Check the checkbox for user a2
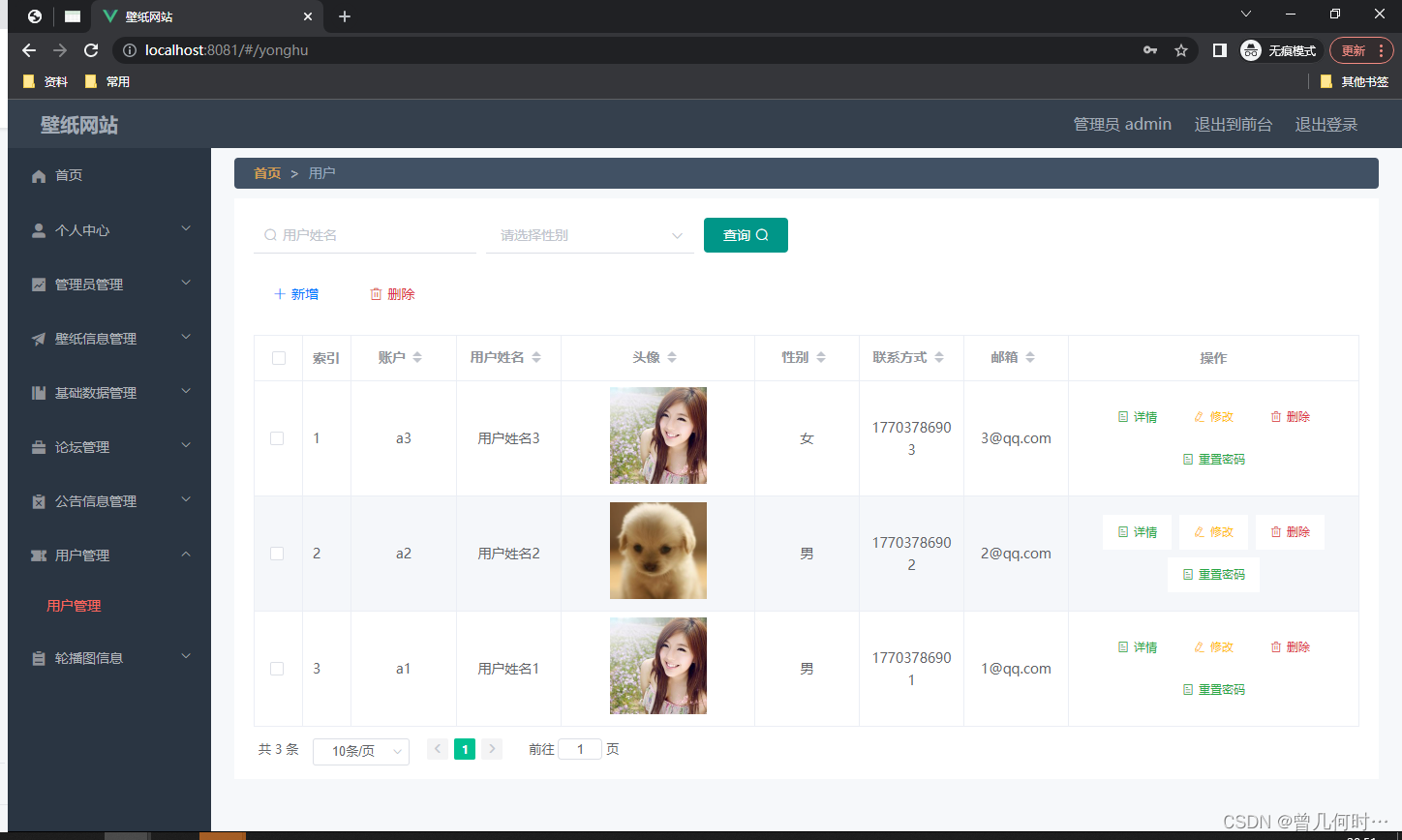This screenshot has width=1402, height=840. pos(278,553)
